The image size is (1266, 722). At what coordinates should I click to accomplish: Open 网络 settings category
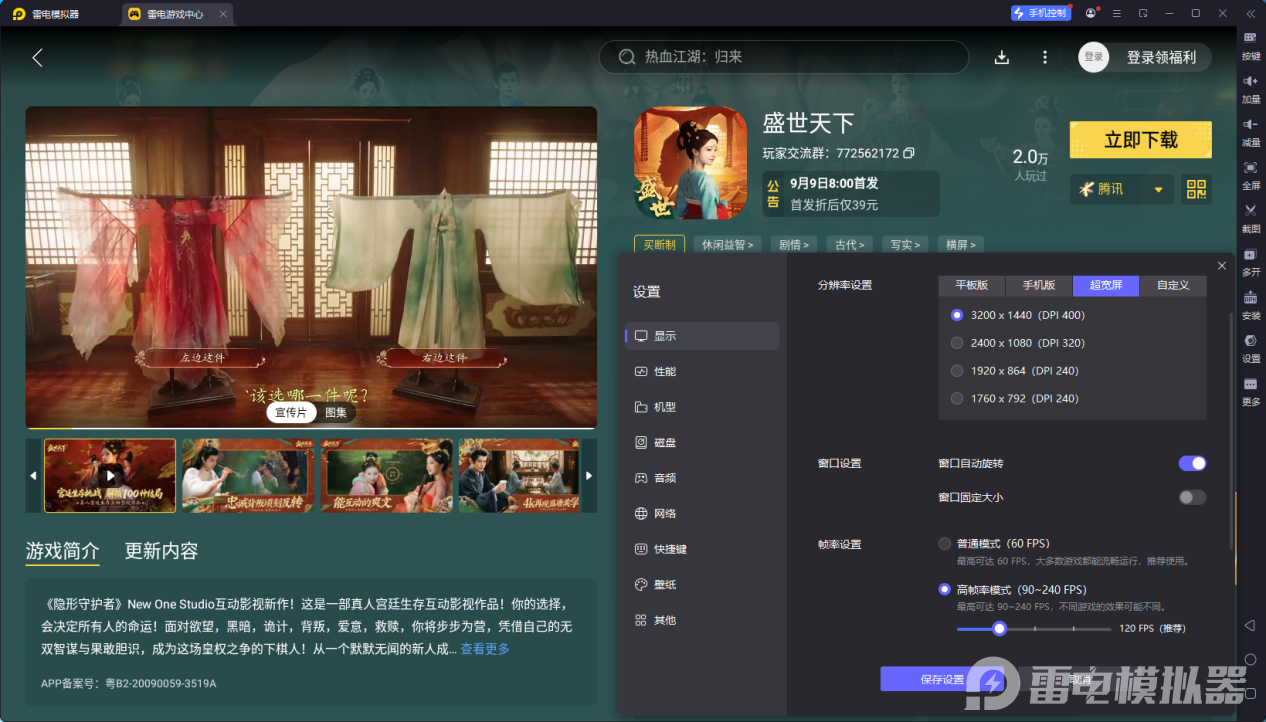point(702,513)
